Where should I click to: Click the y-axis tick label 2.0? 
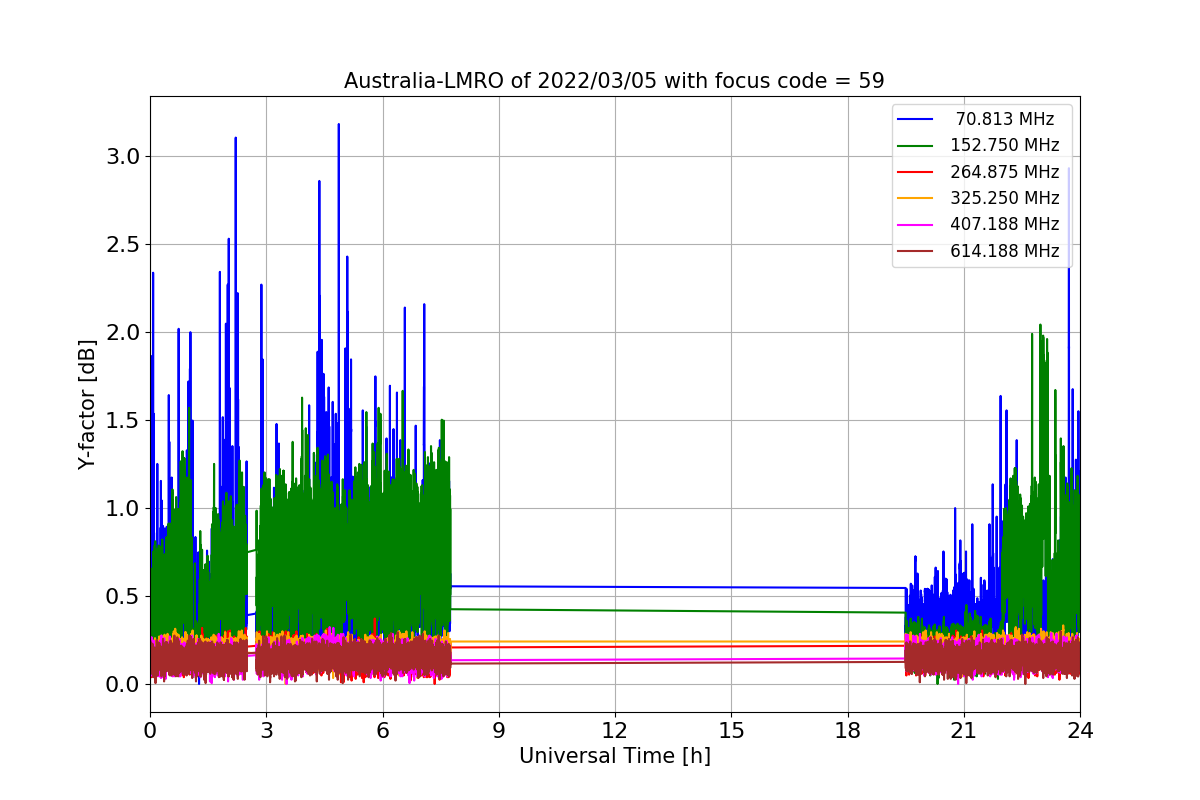(x=124, y=333)
